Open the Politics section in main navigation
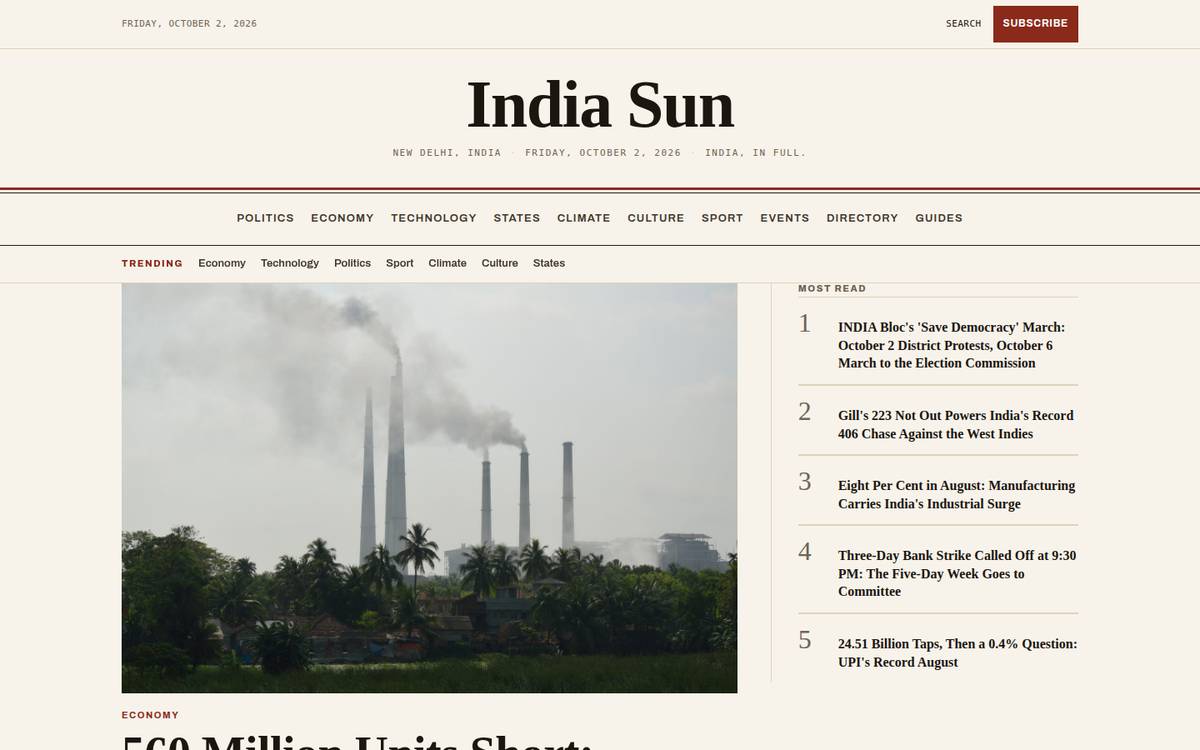Screen dimensions: 1200x750 point(265,218)
